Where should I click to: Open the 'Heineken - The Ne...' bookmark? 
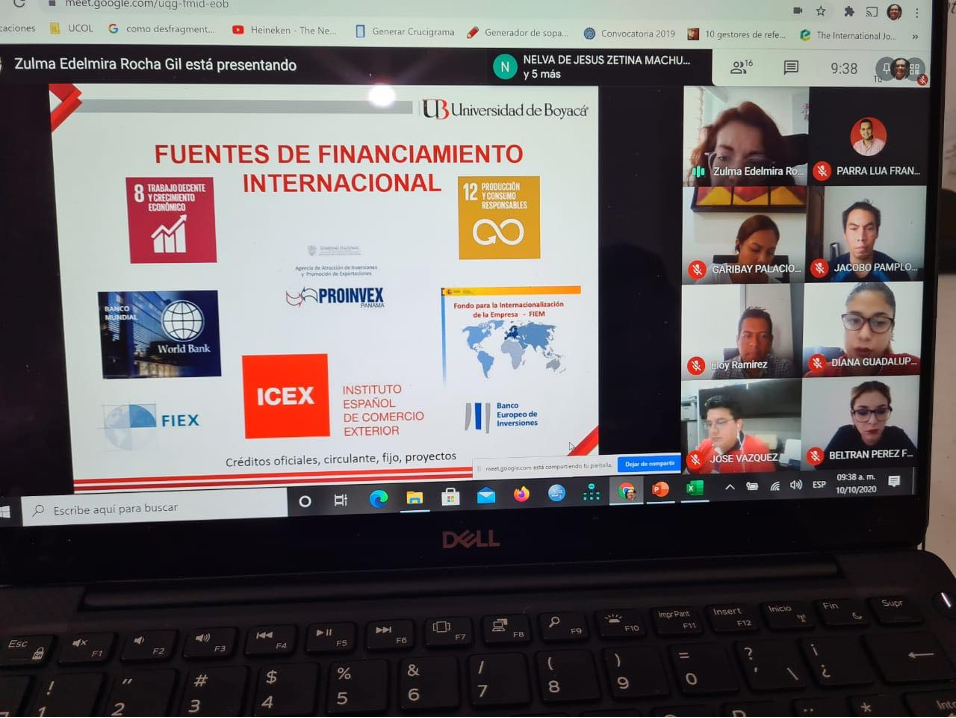[285, 30]
